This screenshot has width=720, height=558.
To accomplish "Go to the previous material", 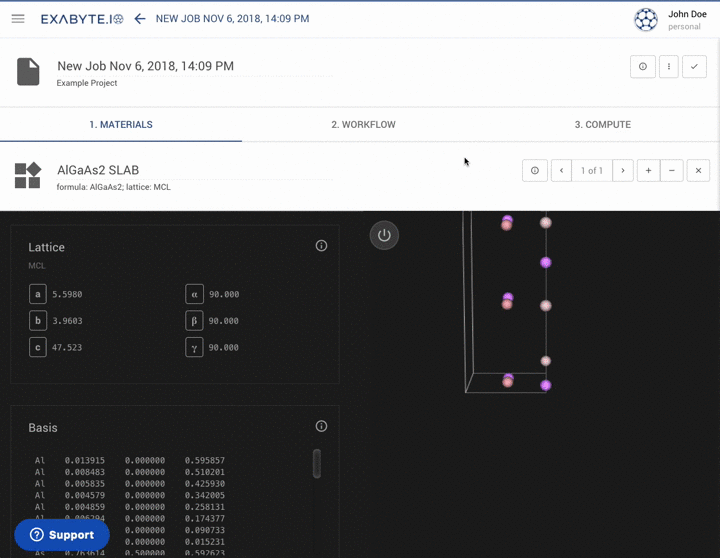I will [x=562, y=171].
